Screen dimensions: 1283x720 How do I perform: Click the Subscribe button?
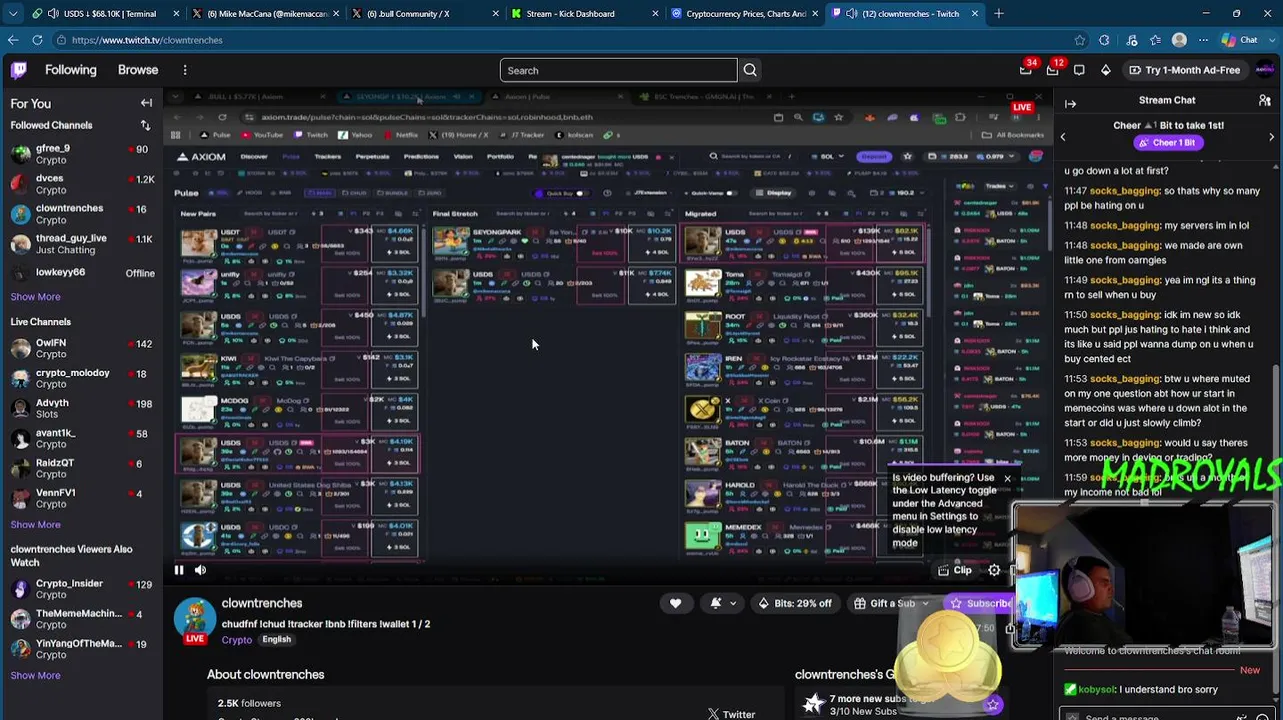980,603
